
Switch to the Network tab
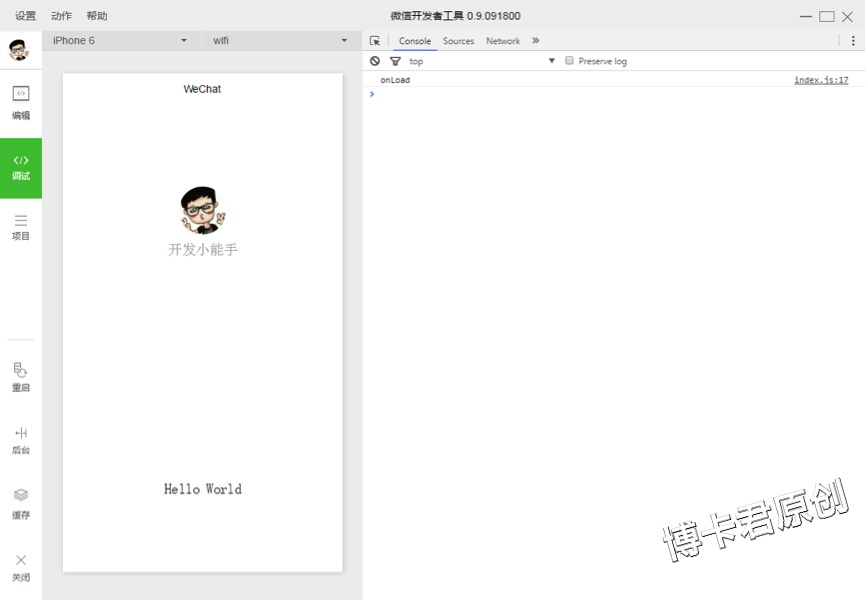click(x=503, y=41)
